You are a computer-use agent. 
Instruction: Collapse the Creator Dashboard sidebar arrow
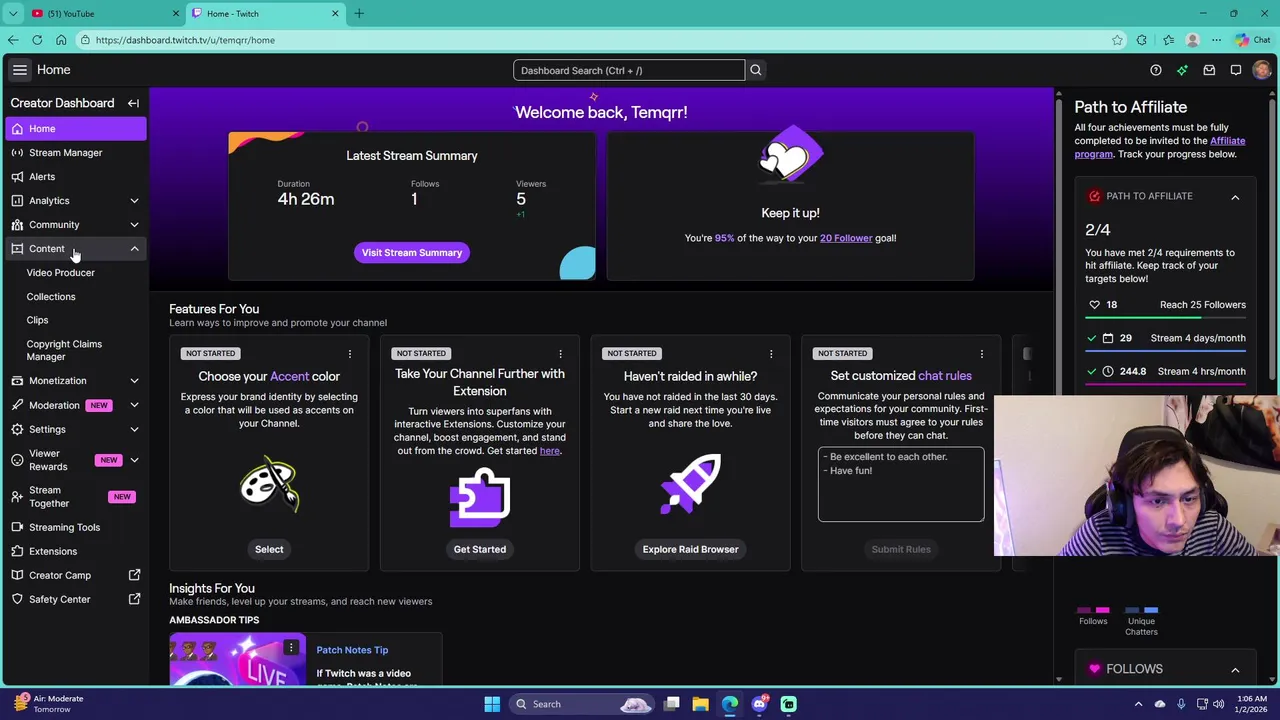tap(133, 103)
